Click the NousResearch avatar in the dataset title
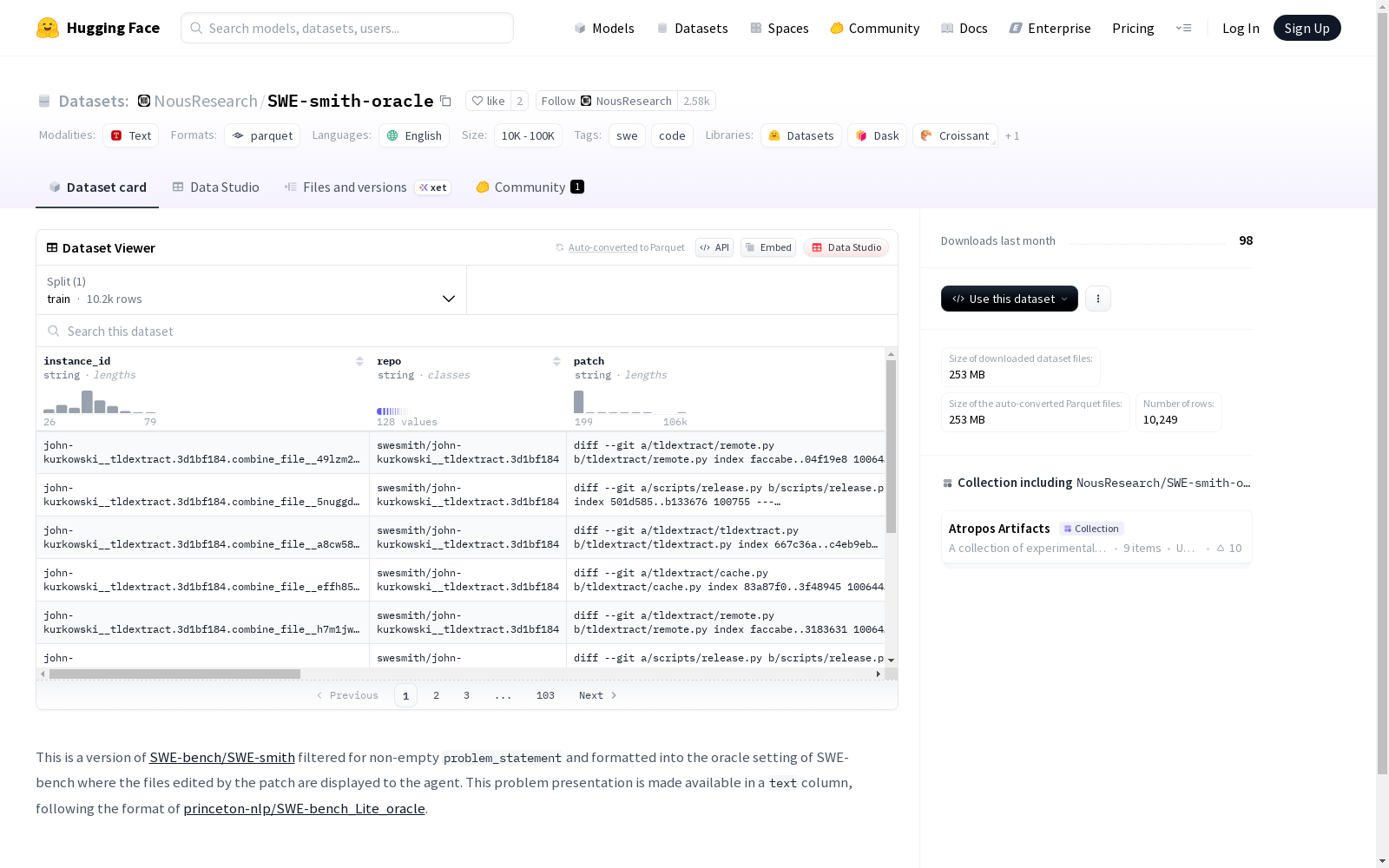 click(144, 101)
